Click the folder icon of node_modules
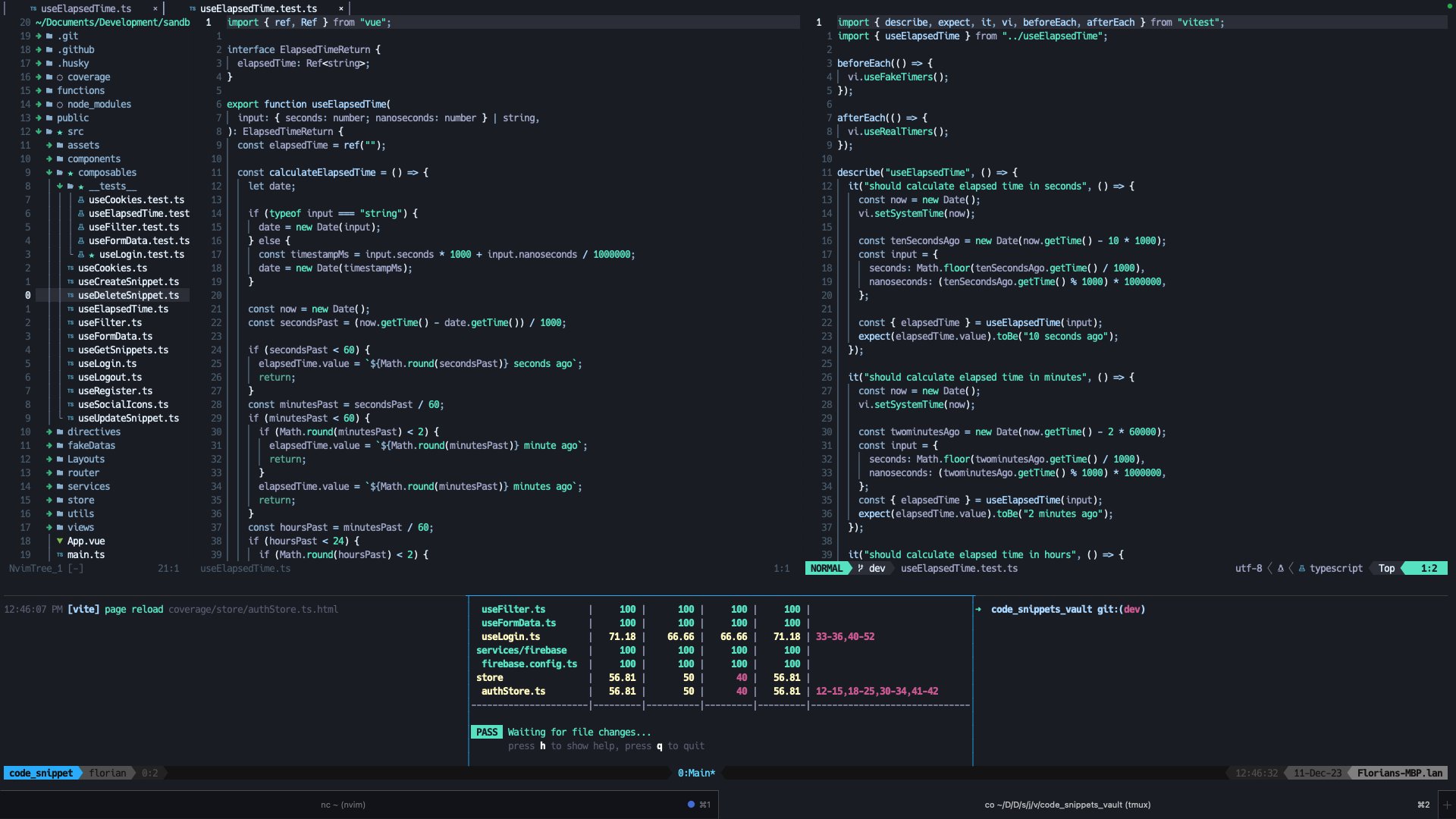The image size is (1456, 819). (49, 105)
